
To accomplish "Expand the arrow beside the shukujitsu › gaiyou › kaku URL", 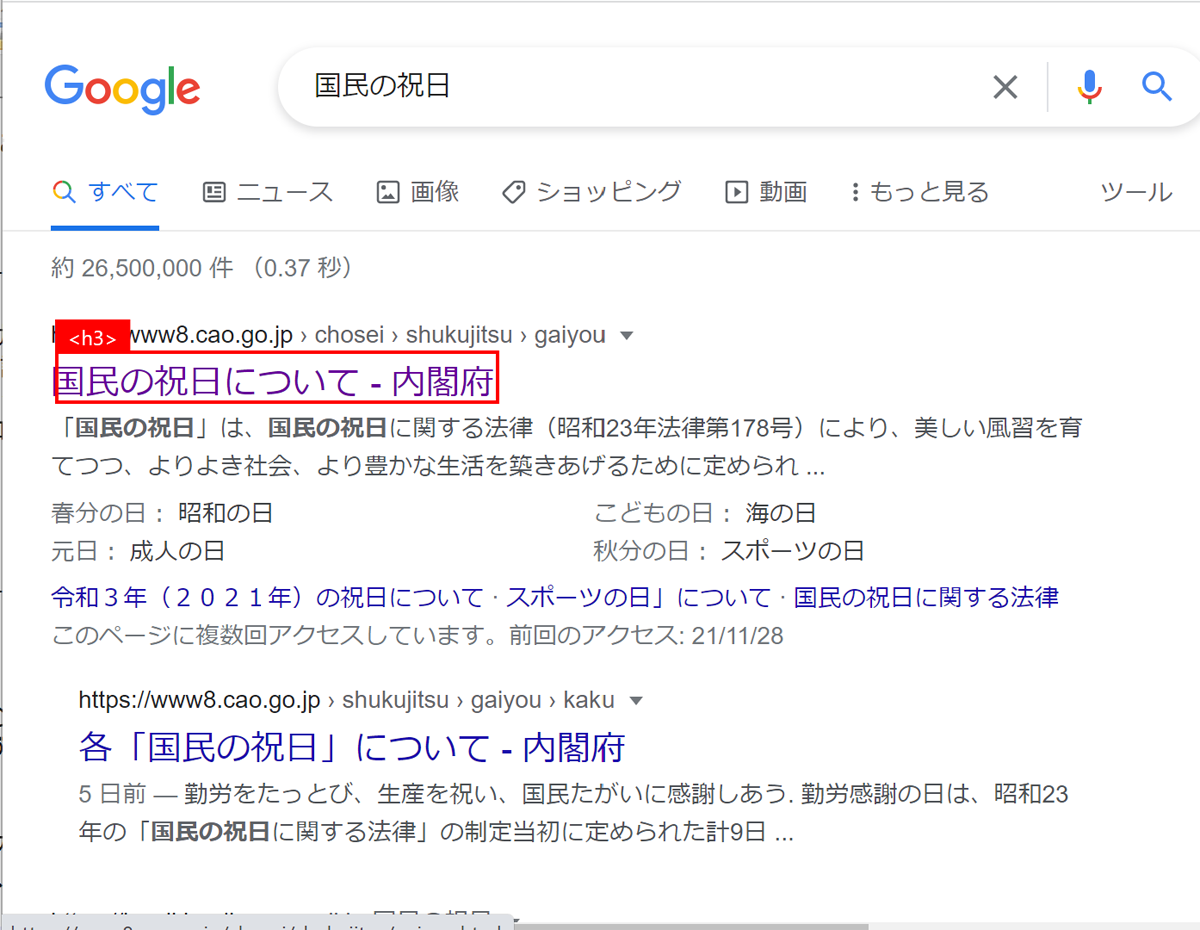I will [635, 701].
